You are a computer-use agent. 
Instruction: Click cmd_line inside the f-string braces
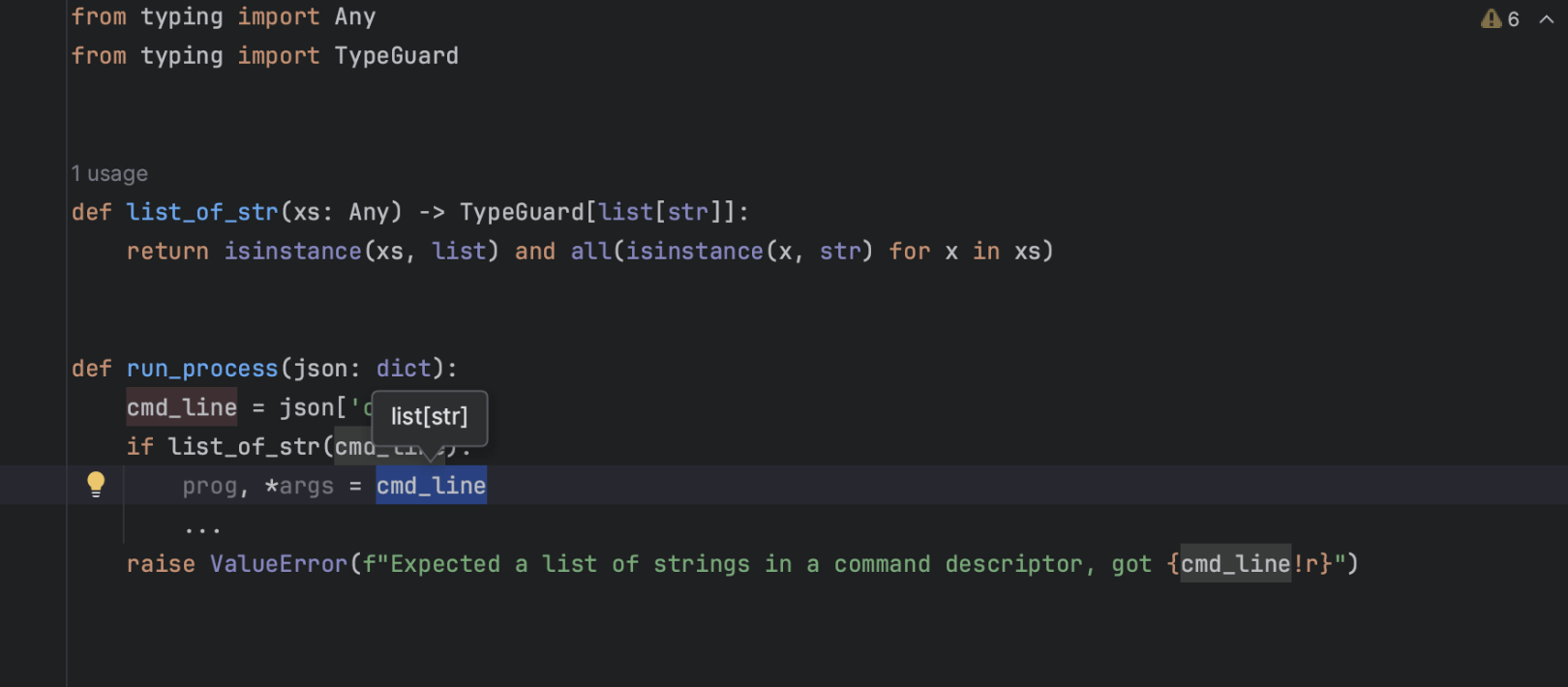click(1235, 564)
